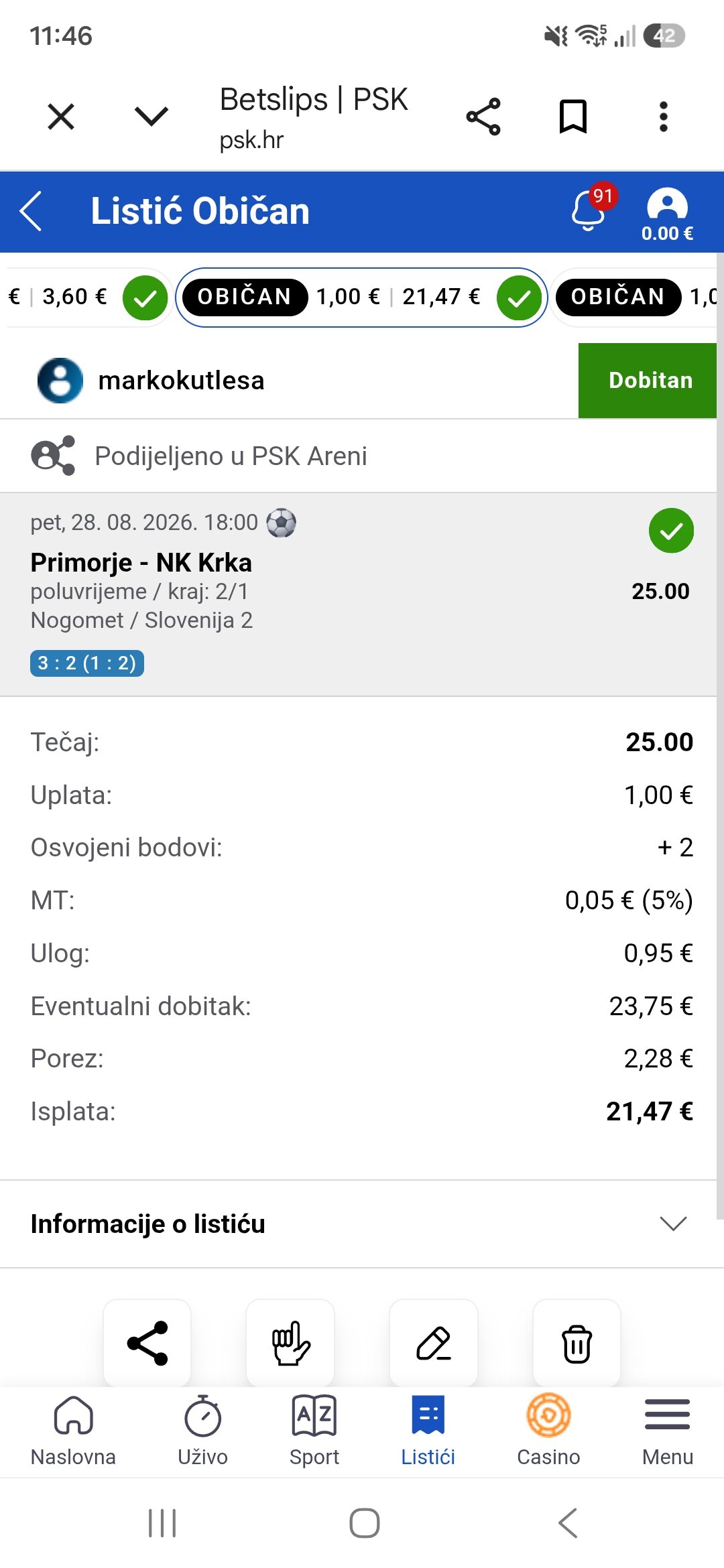The width and height of the screenshot is (724, 1568).
Task: Open the Uživo live section
Action: pos(202,1430)
